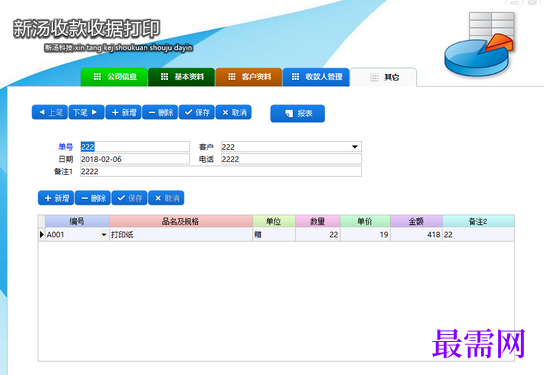Cancel detail edit with lower 取消

166,198
